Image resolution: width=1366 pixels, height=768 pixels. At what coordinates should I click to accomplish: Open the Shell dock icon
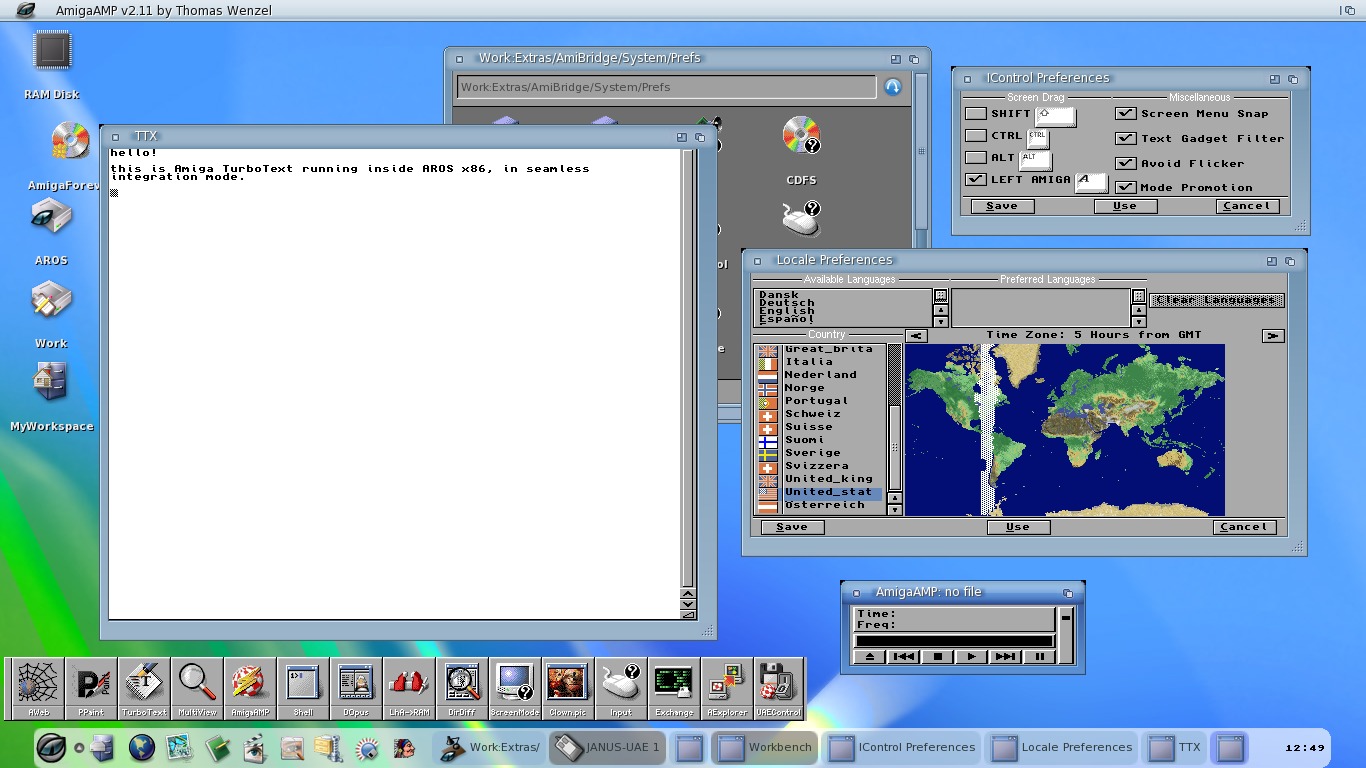pyautogui.click(x=304, y=688)
